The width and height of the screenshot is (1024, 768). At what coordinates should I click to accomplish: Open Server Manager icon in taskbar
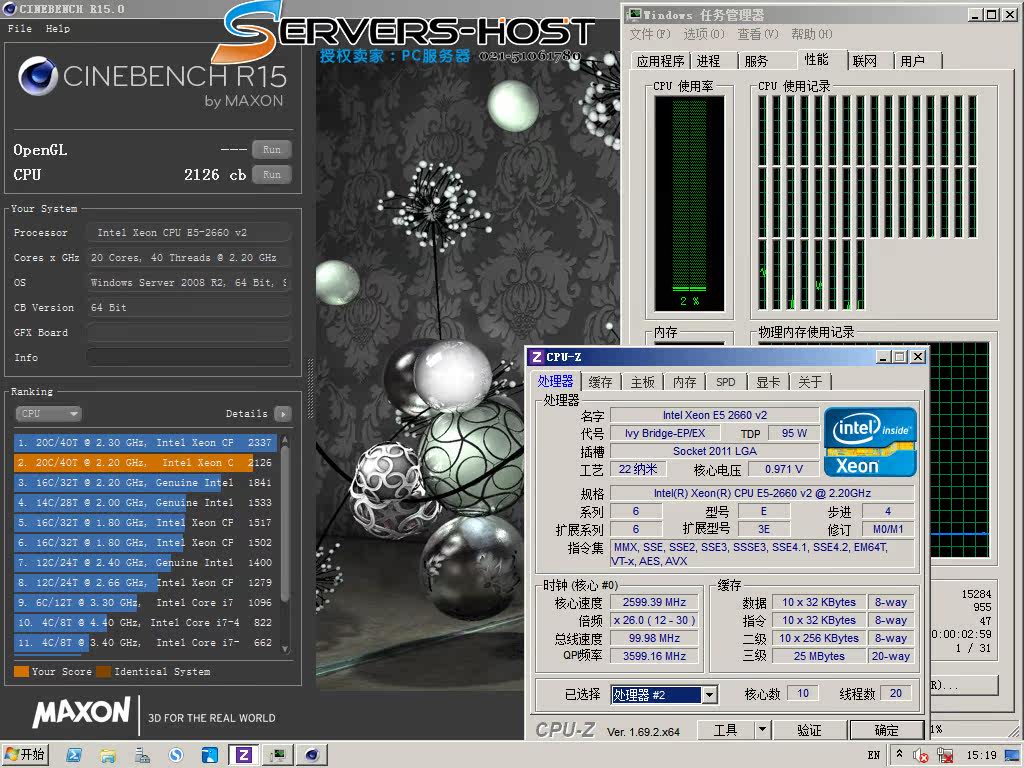[142, 756]
